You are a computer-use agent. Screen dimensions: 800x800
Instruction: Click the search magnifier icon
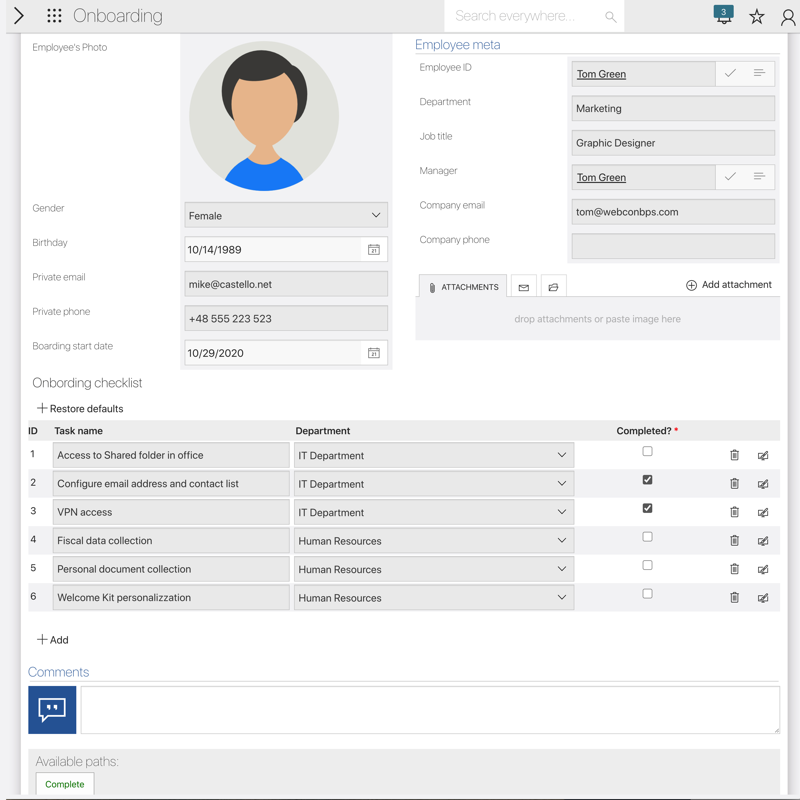click(610, 17)
